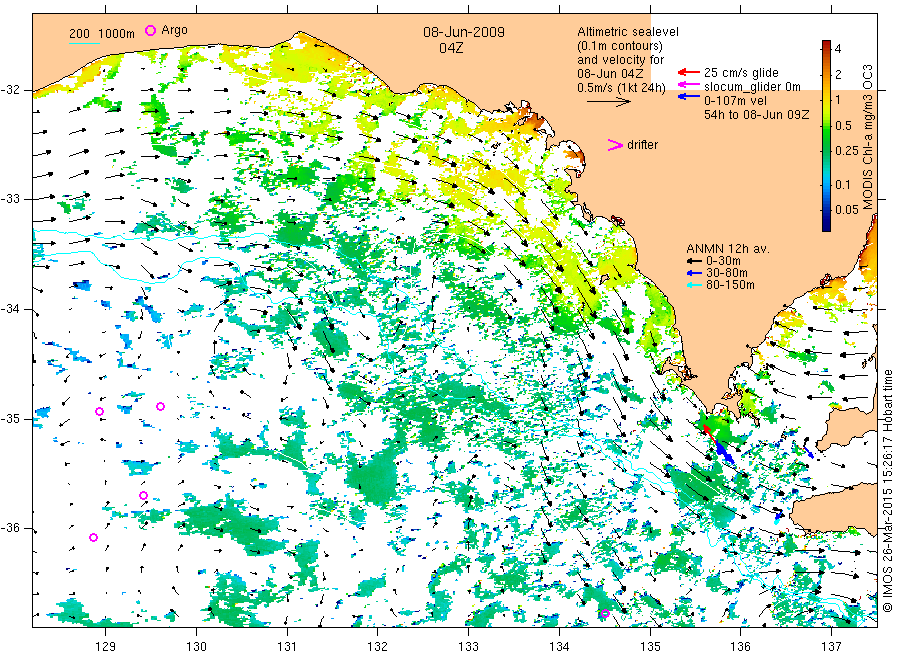Click the blue 30-80m ANMN arrow

click(694, 273)
